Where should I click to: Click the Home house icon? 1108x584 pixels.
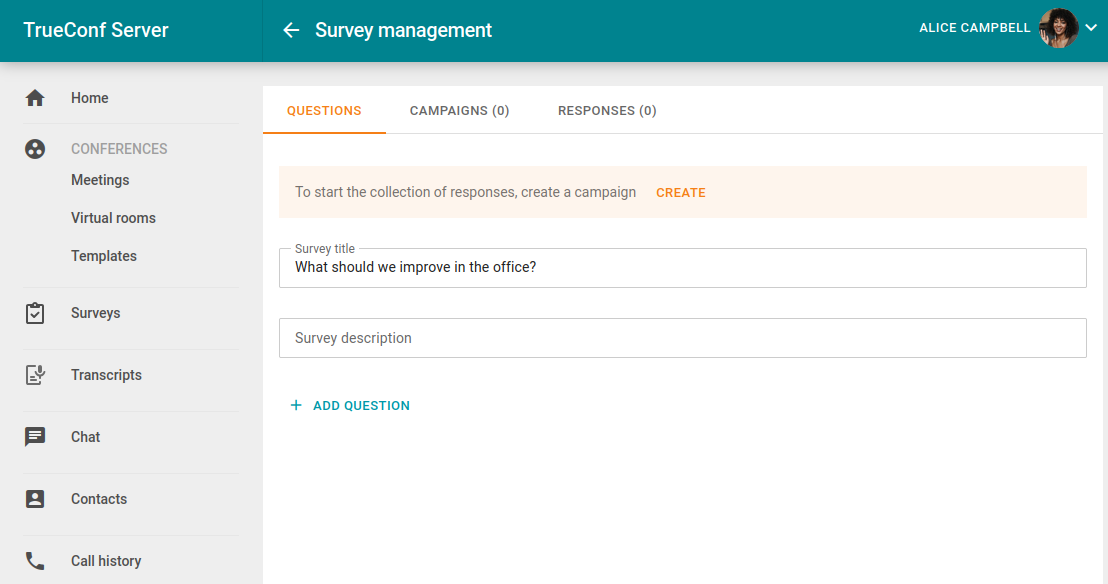click(x=35, y=98)
